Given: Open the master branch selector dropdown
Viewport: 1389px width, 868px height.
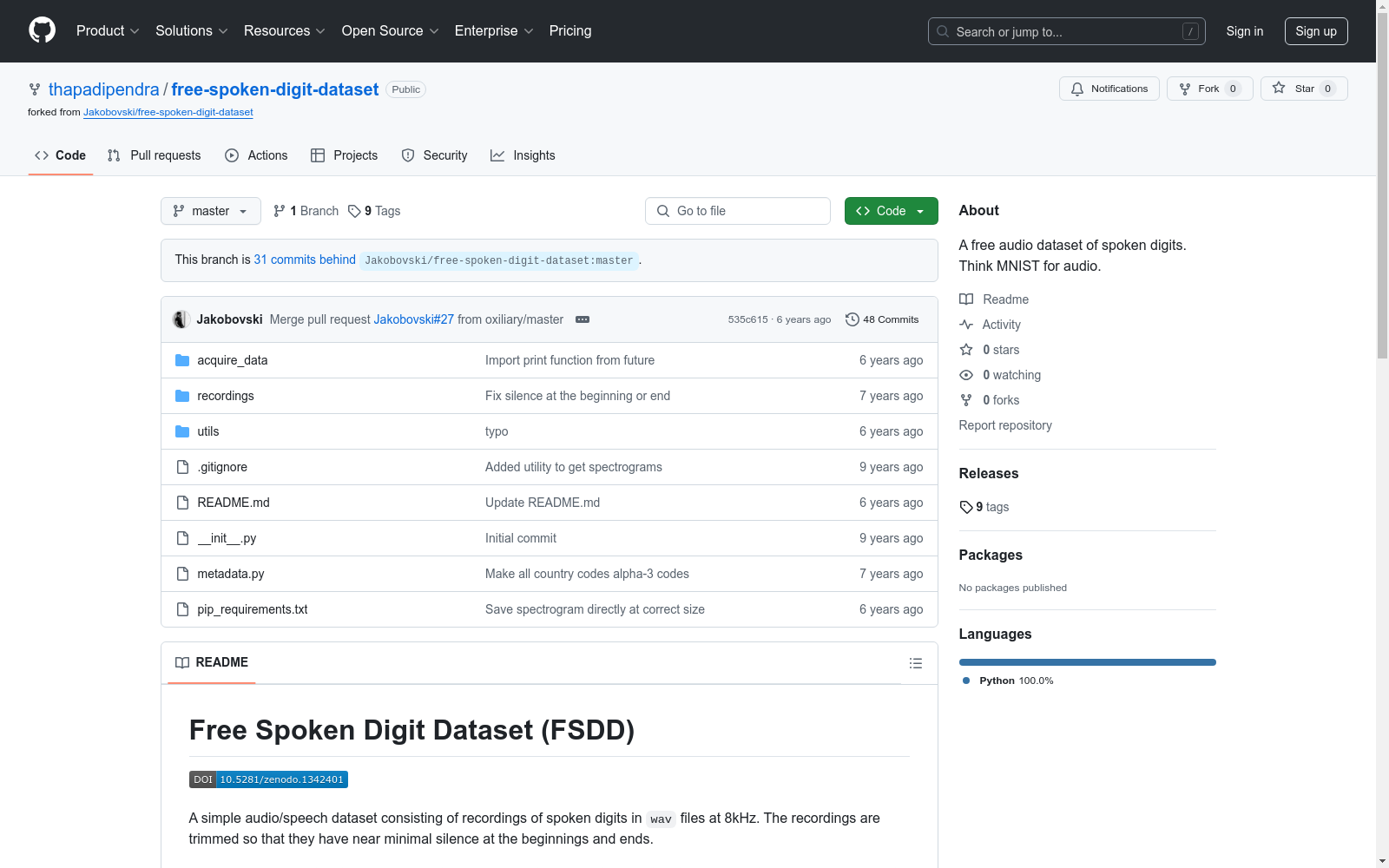Looking at the screenshot, I should pos(211,211).
